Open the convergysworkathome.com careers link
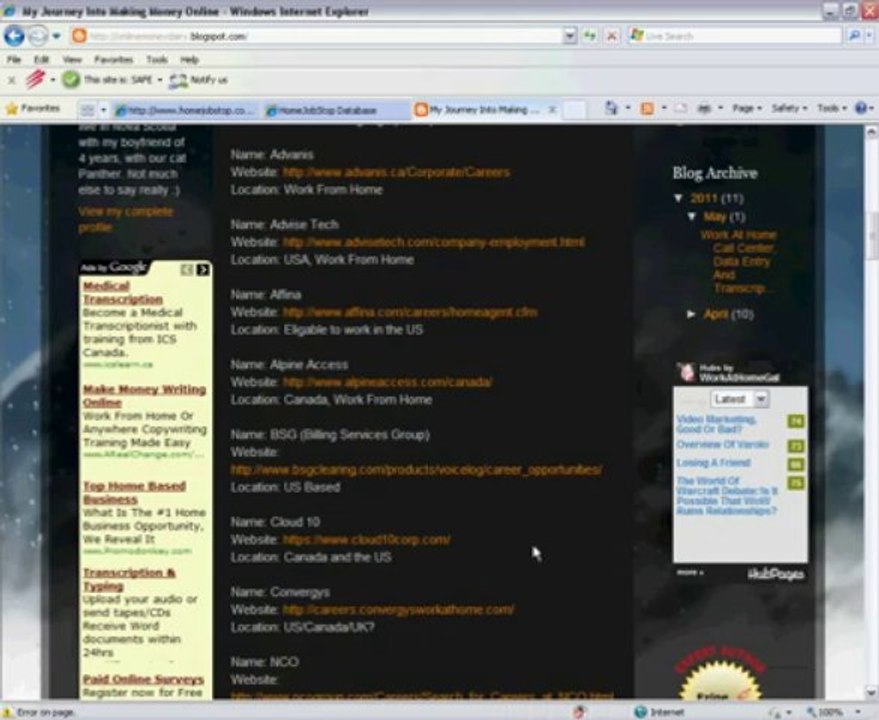Viewport: 879px width, 720px height. click(x=398, y=610)
